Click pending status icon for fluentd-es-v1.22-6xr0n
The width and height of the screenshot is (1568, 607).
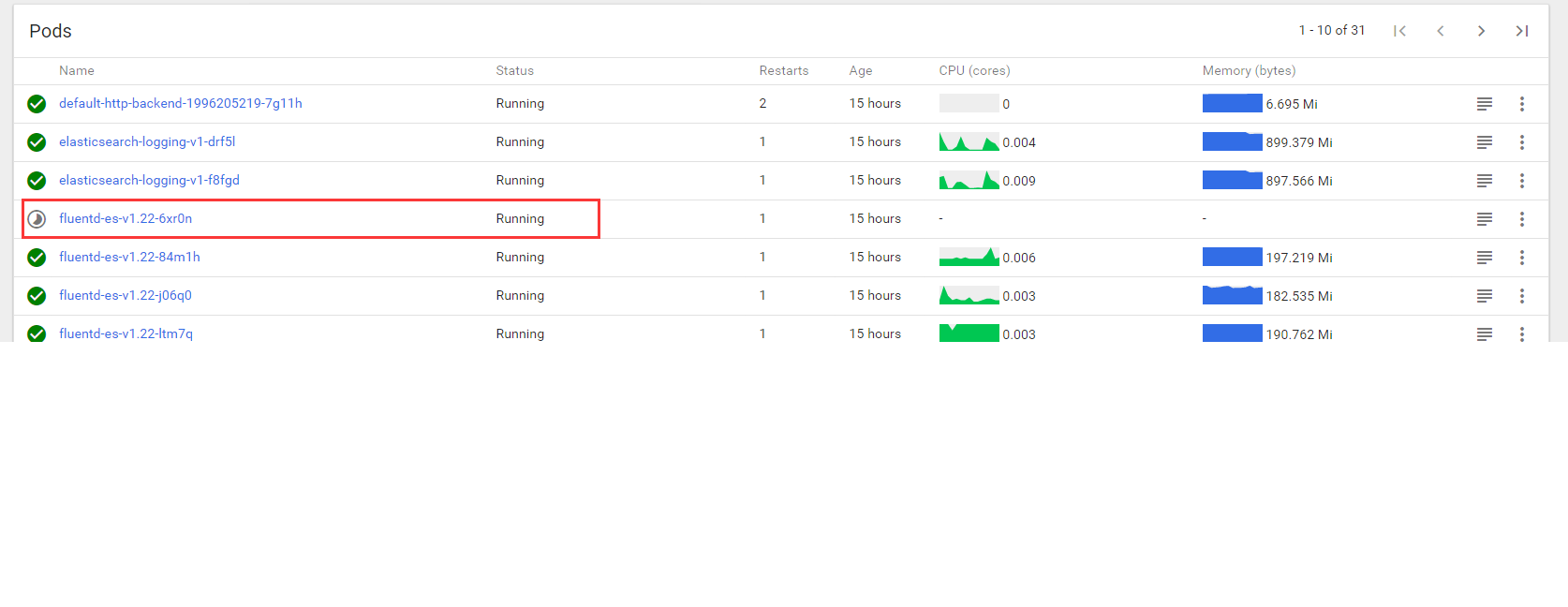(x=37, y=219)
